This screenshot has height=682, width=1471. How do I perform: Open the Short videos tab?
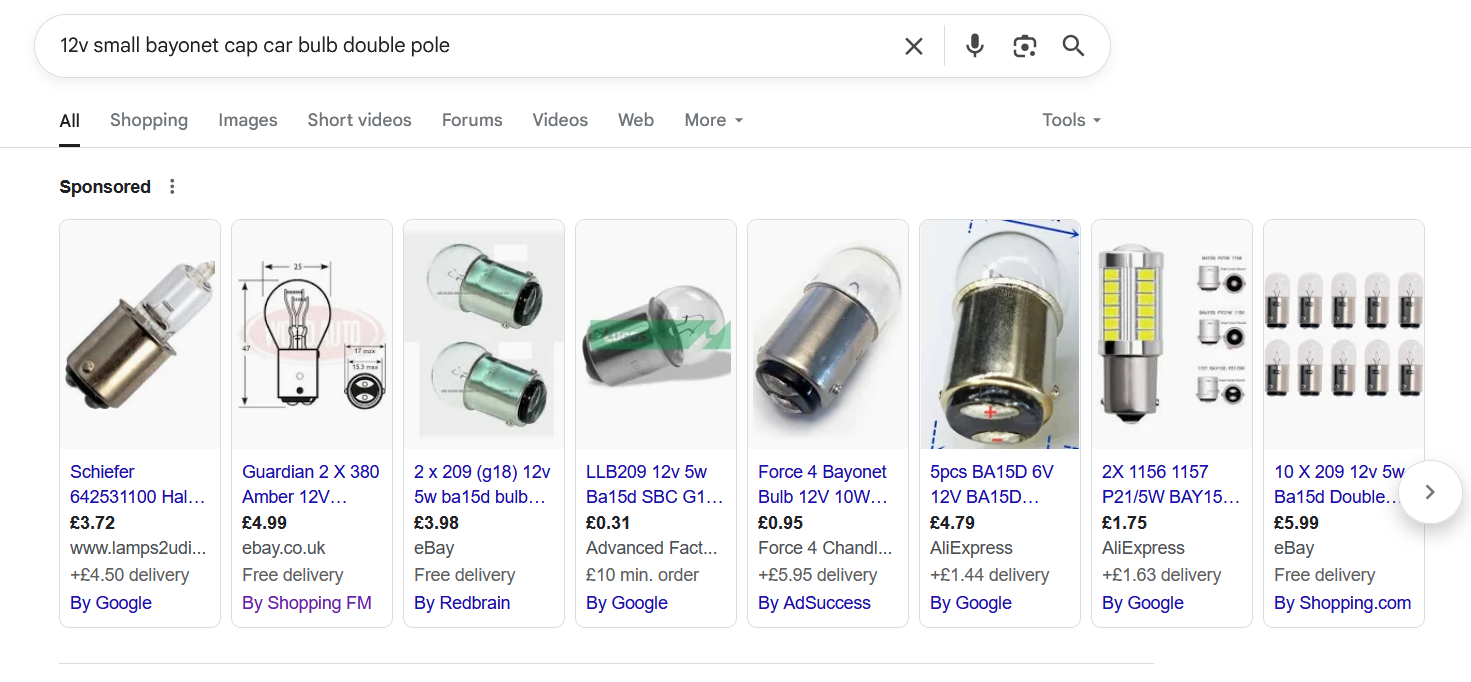point(359,120)
